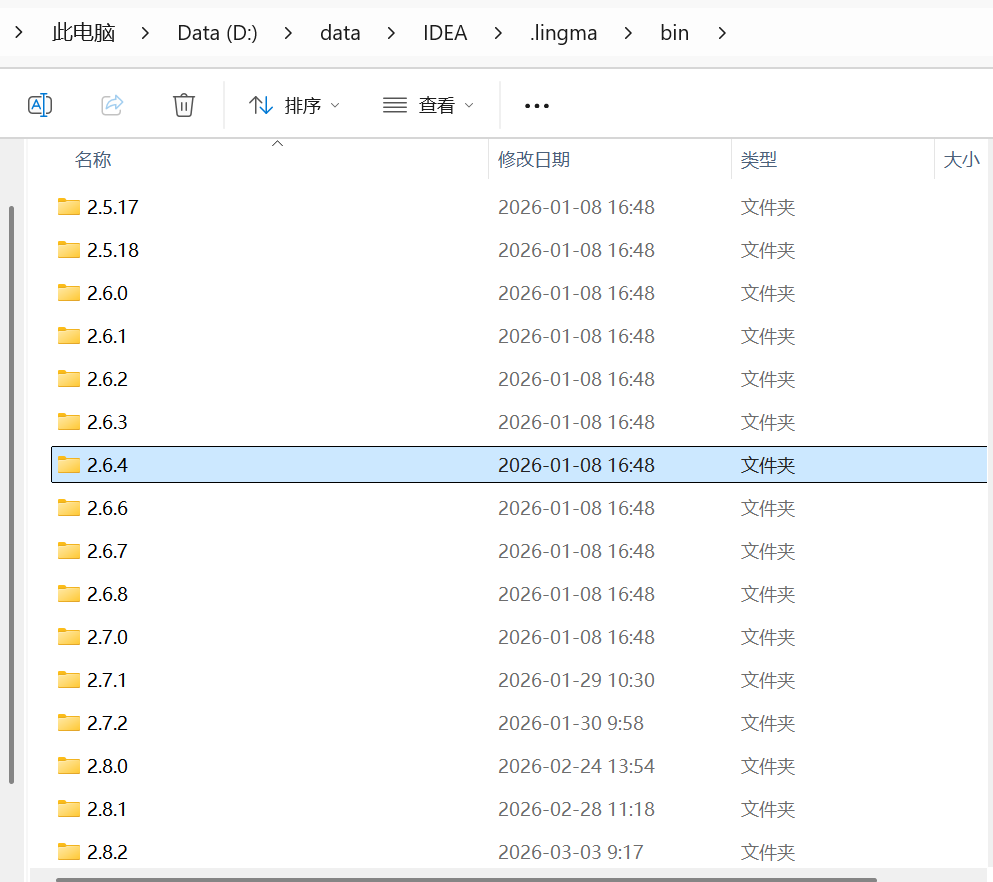Go to the IDEA breadcrumb segment

[x=445, y=32]
